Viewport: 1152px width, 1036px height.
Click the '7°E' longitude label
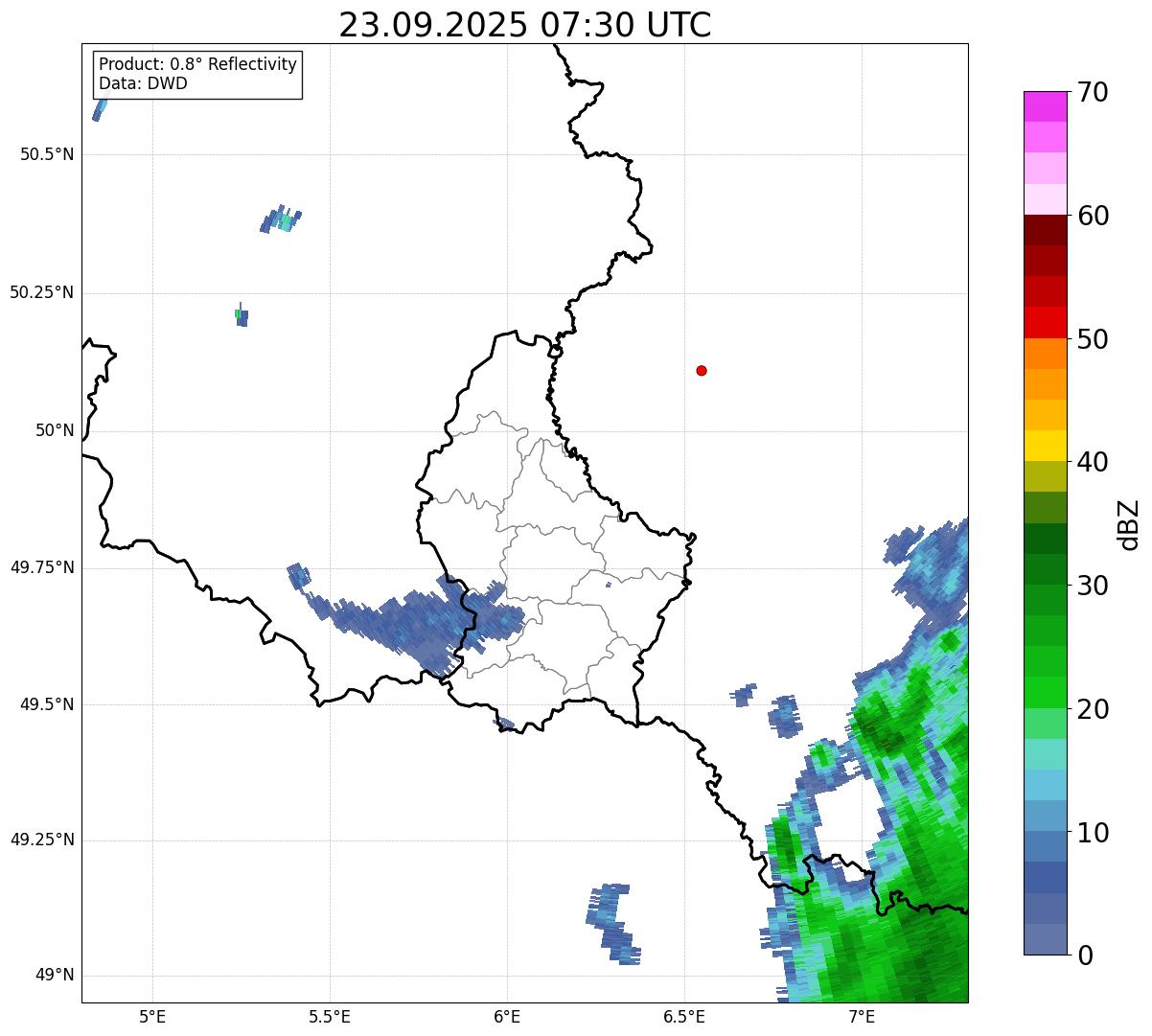coord(862,1016)
